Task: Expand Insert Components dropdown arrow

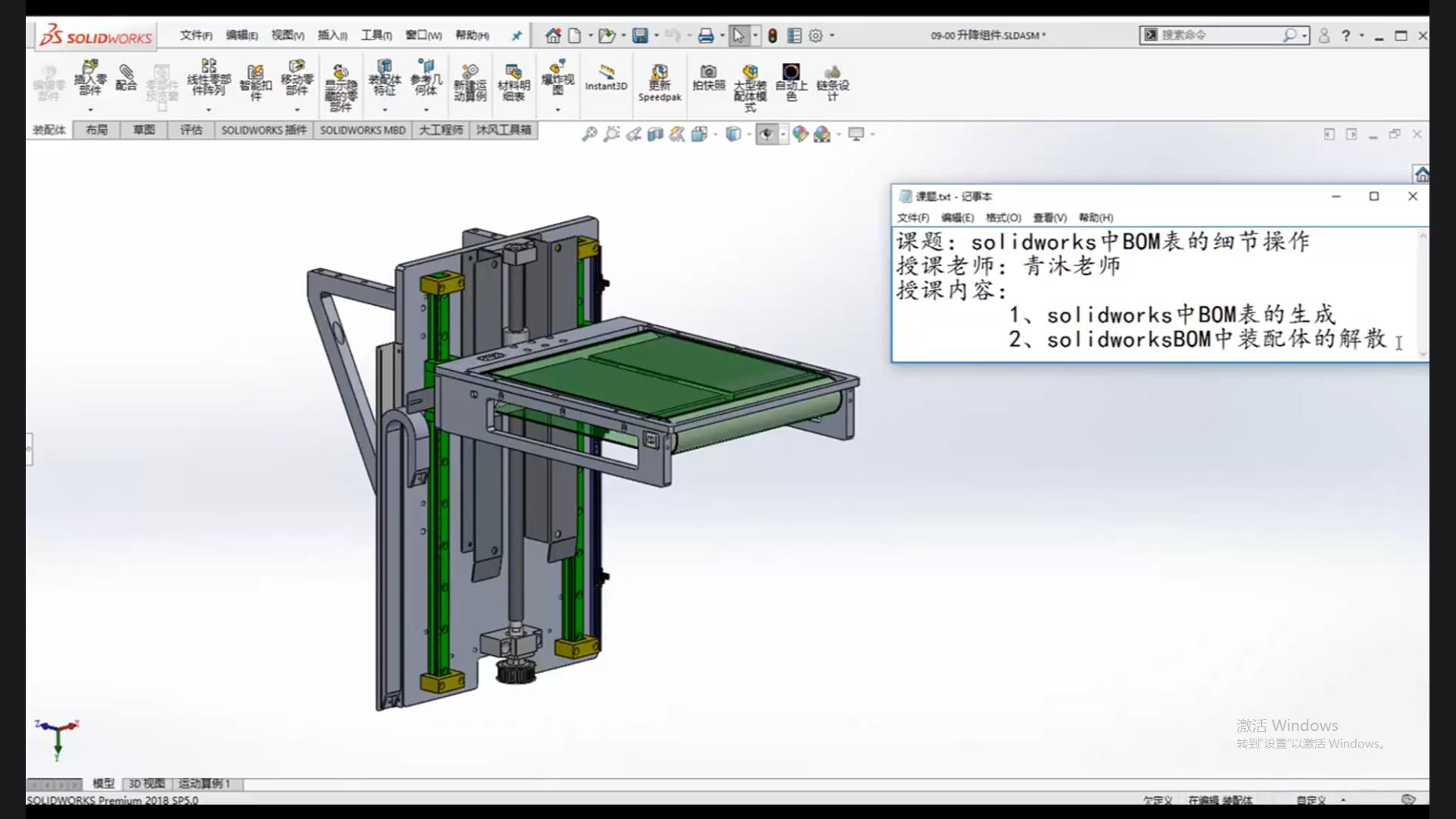Action: point(90,110)
